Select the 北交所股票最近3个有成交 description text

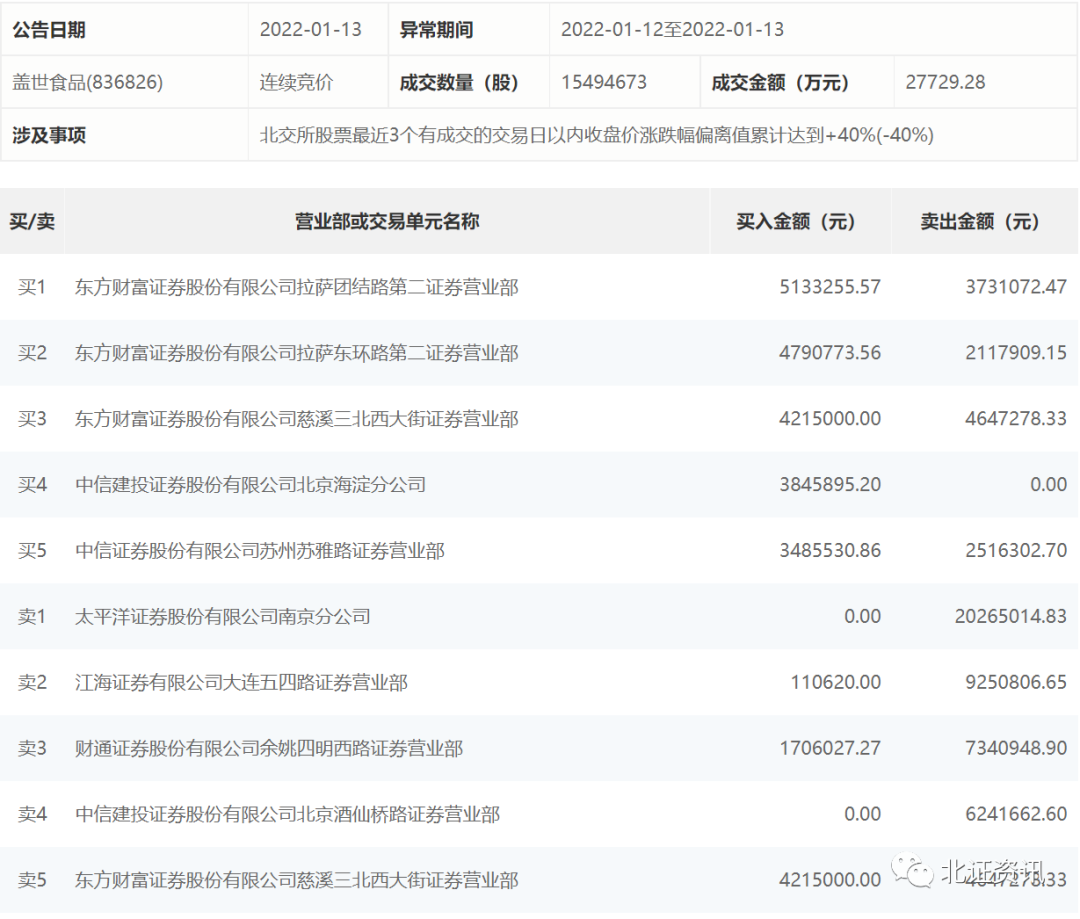point(596,135)
